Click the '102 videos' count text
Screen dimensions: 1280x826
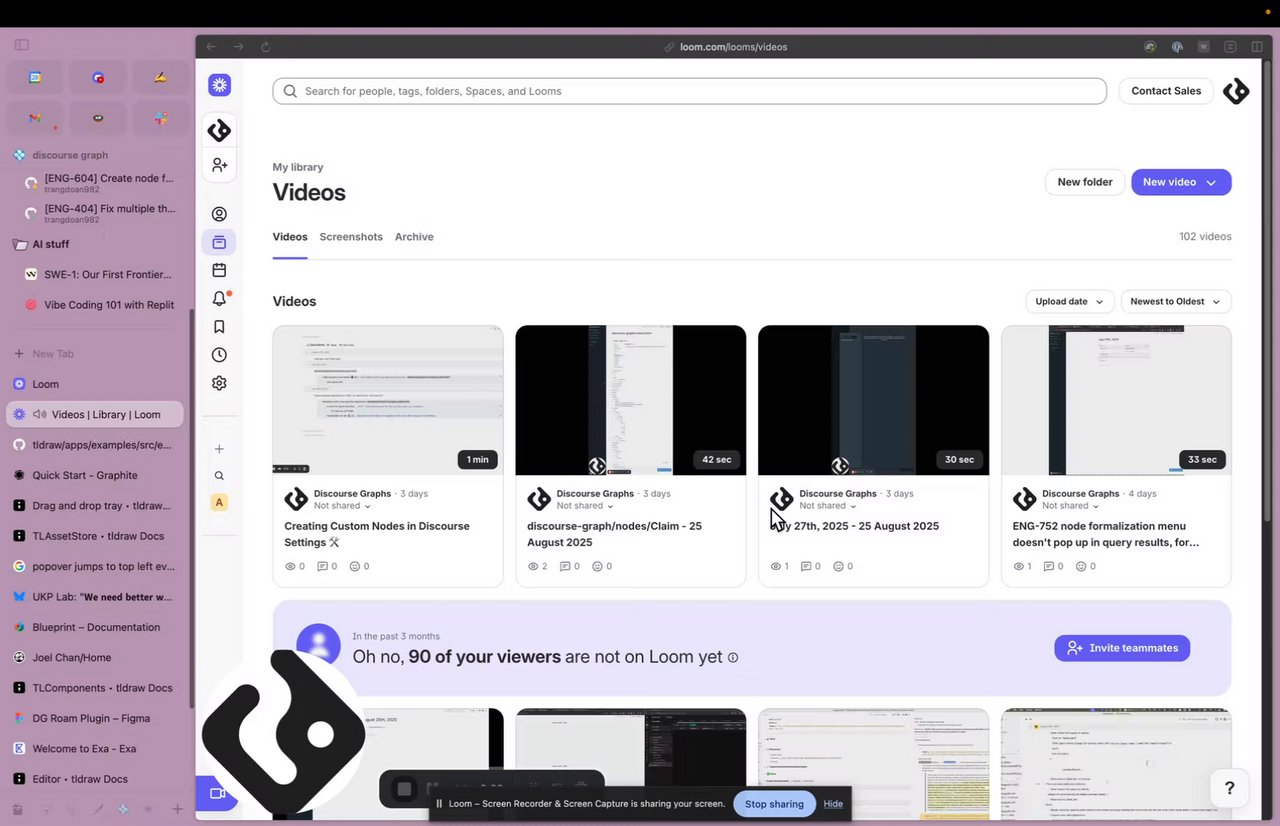(1205, 237)
